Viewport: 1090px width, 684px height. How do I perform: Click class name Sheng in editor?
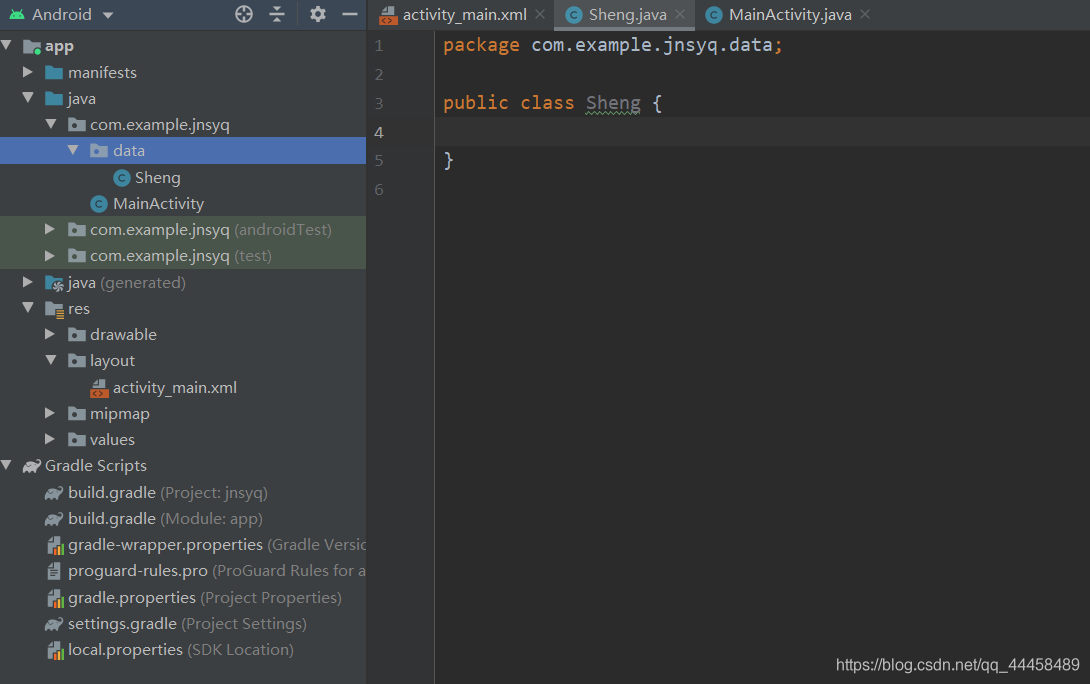tap(612, 103)
